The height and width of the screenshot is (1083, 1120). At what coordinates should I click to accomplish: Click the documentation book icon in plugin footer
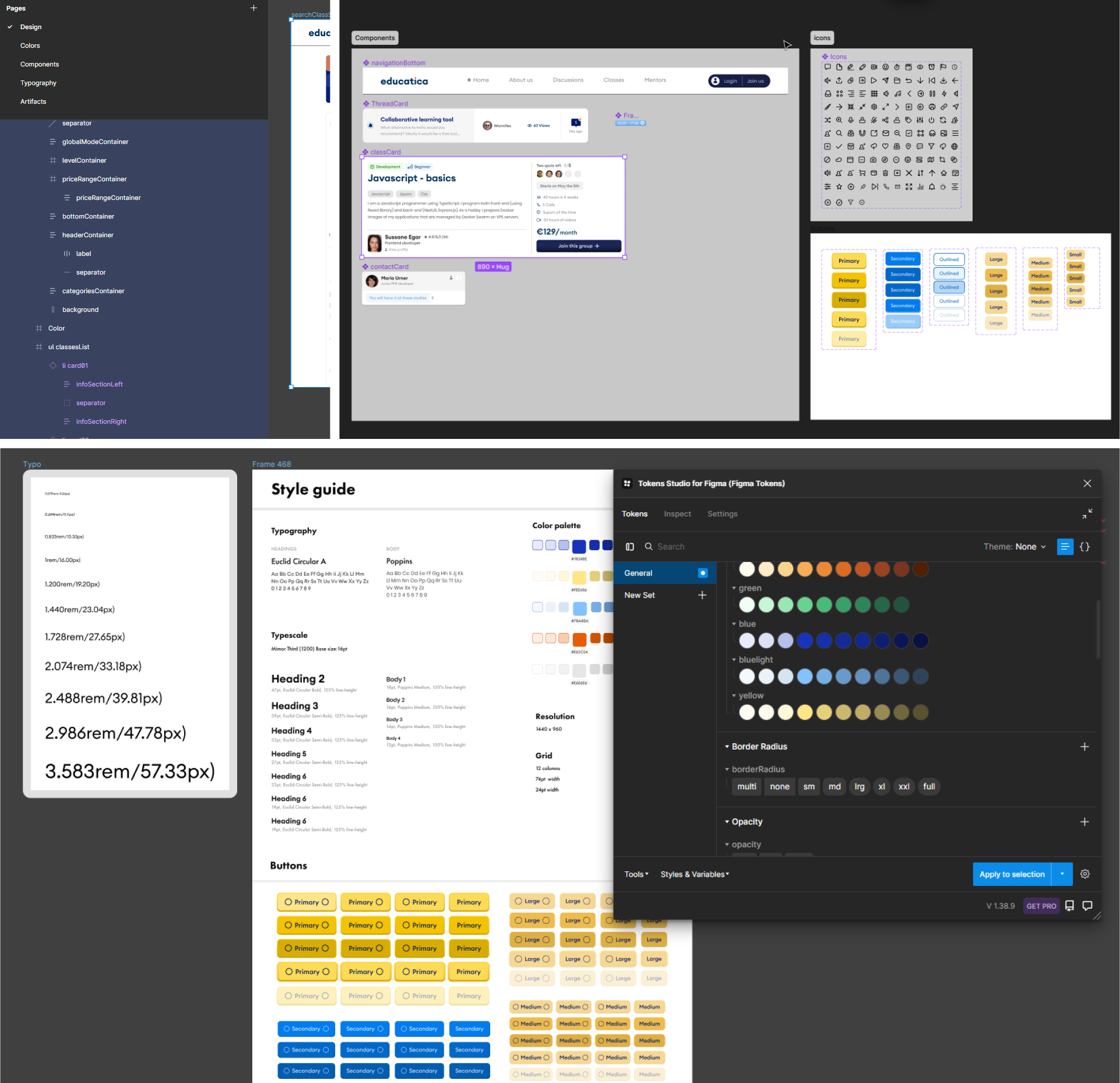[x=1069, y=906]
